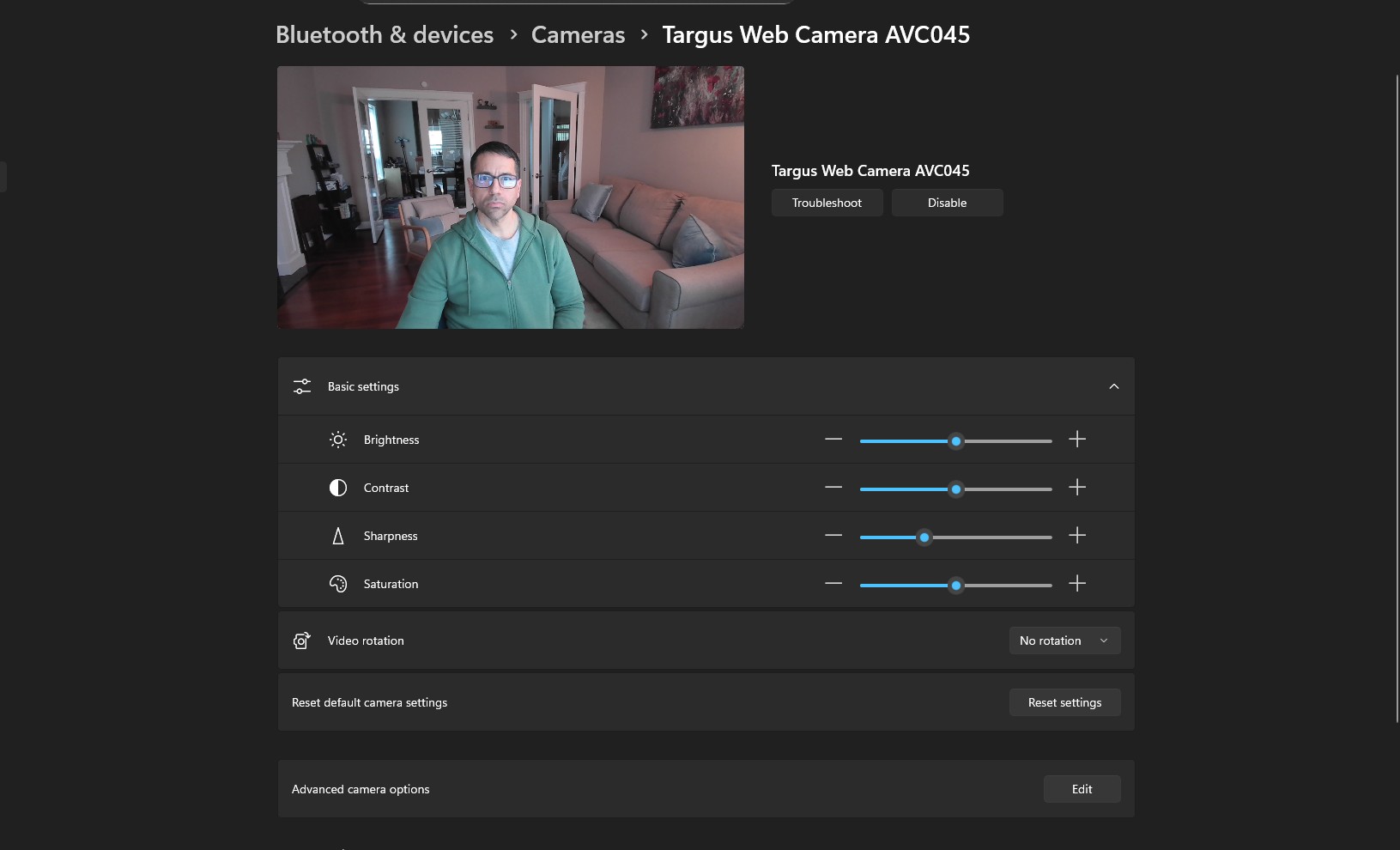The height and width of the screenshot is (850, 1400).
Task: Click the webcam preview image
Action: coord(510,197)
